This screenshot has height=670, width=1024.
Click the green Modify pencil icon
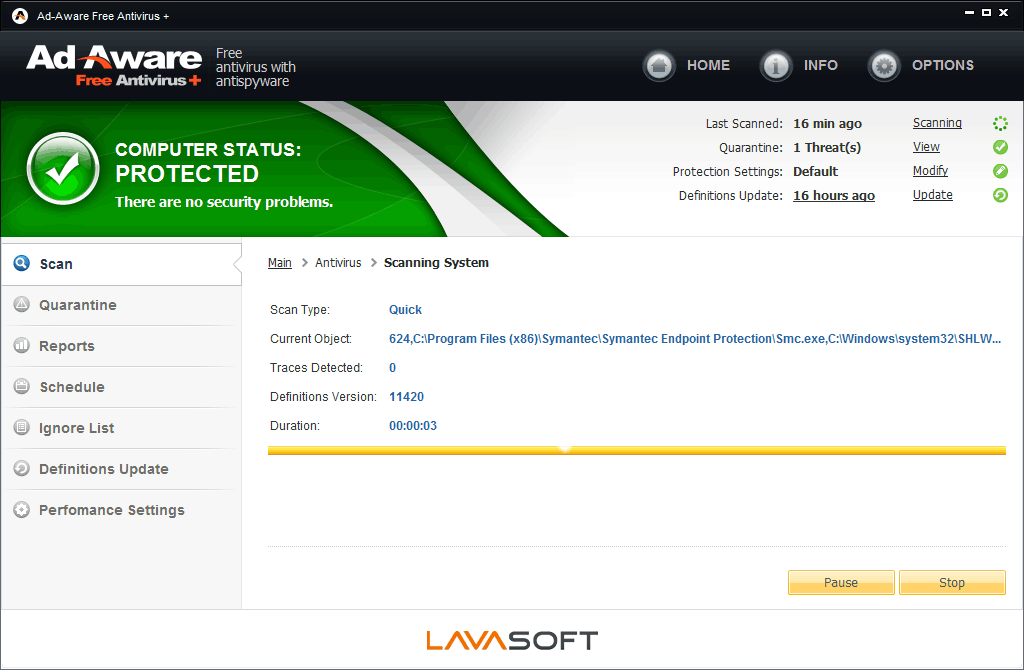click(x=1000, y=171)
